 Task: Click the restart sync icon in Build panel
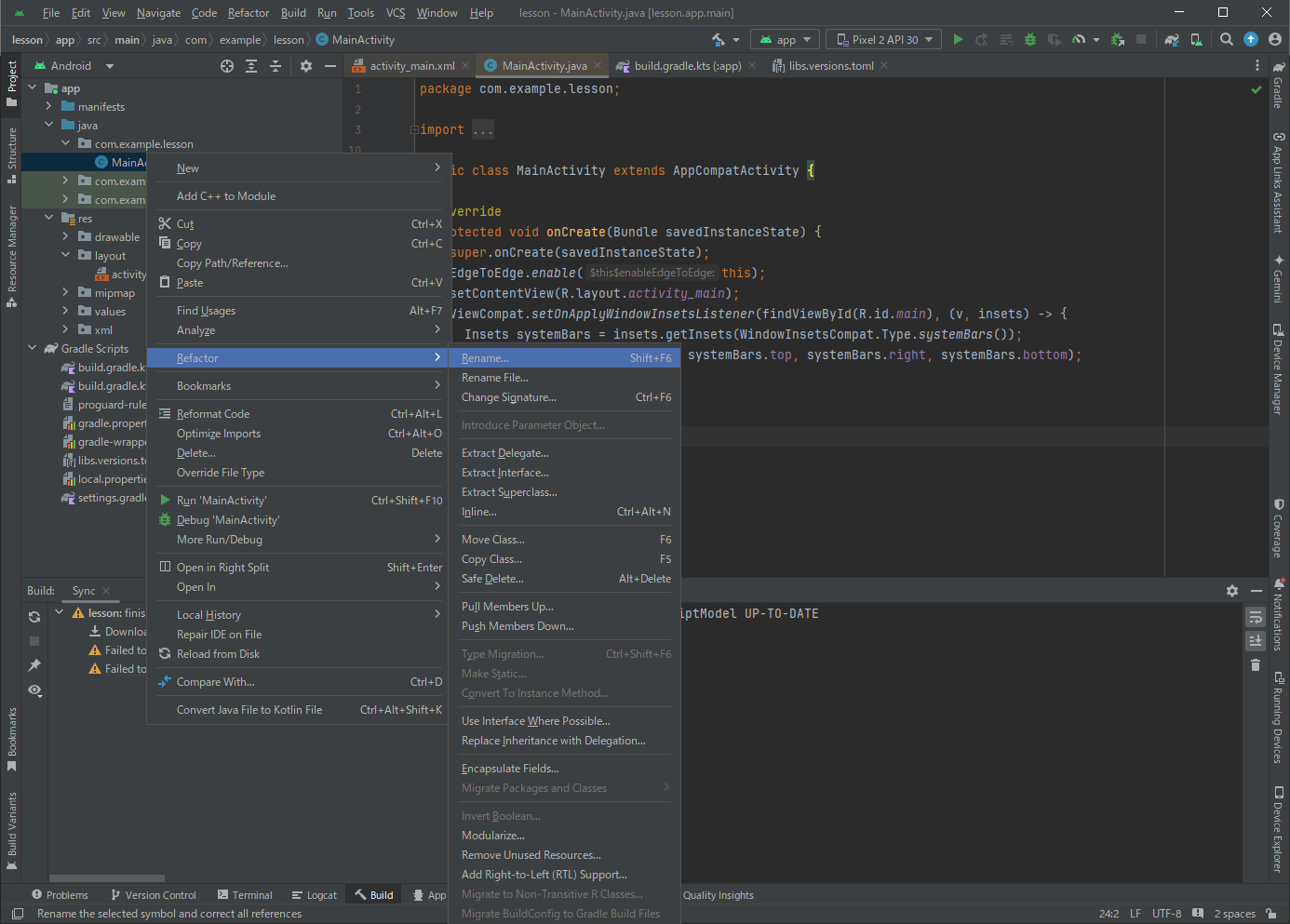pos(34,617)
